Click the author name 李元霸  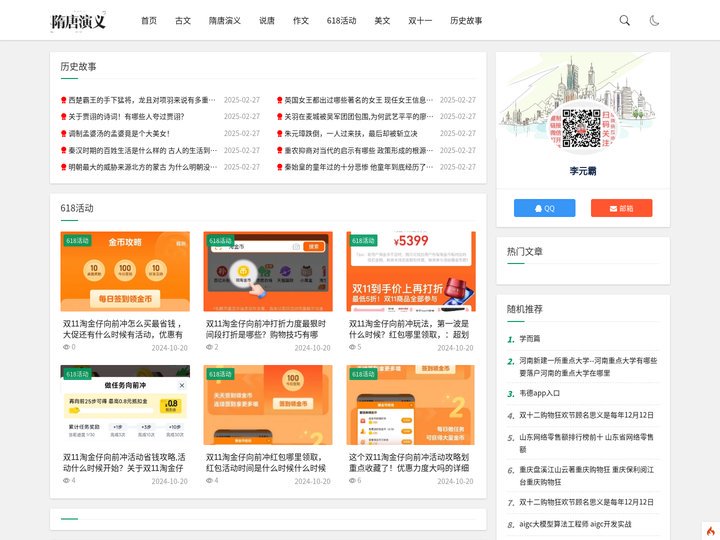[x=583, y=171]
